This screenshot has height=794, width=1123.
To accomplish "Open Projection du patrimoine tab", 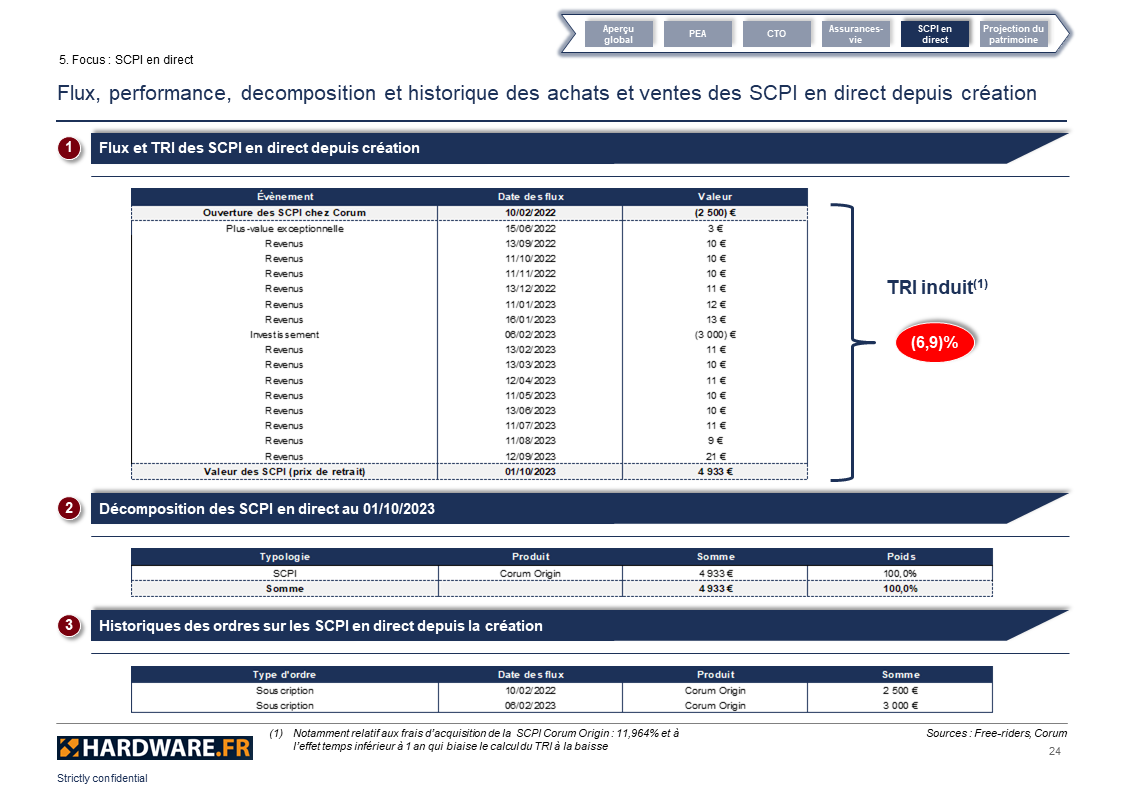I will [1013, 34].
